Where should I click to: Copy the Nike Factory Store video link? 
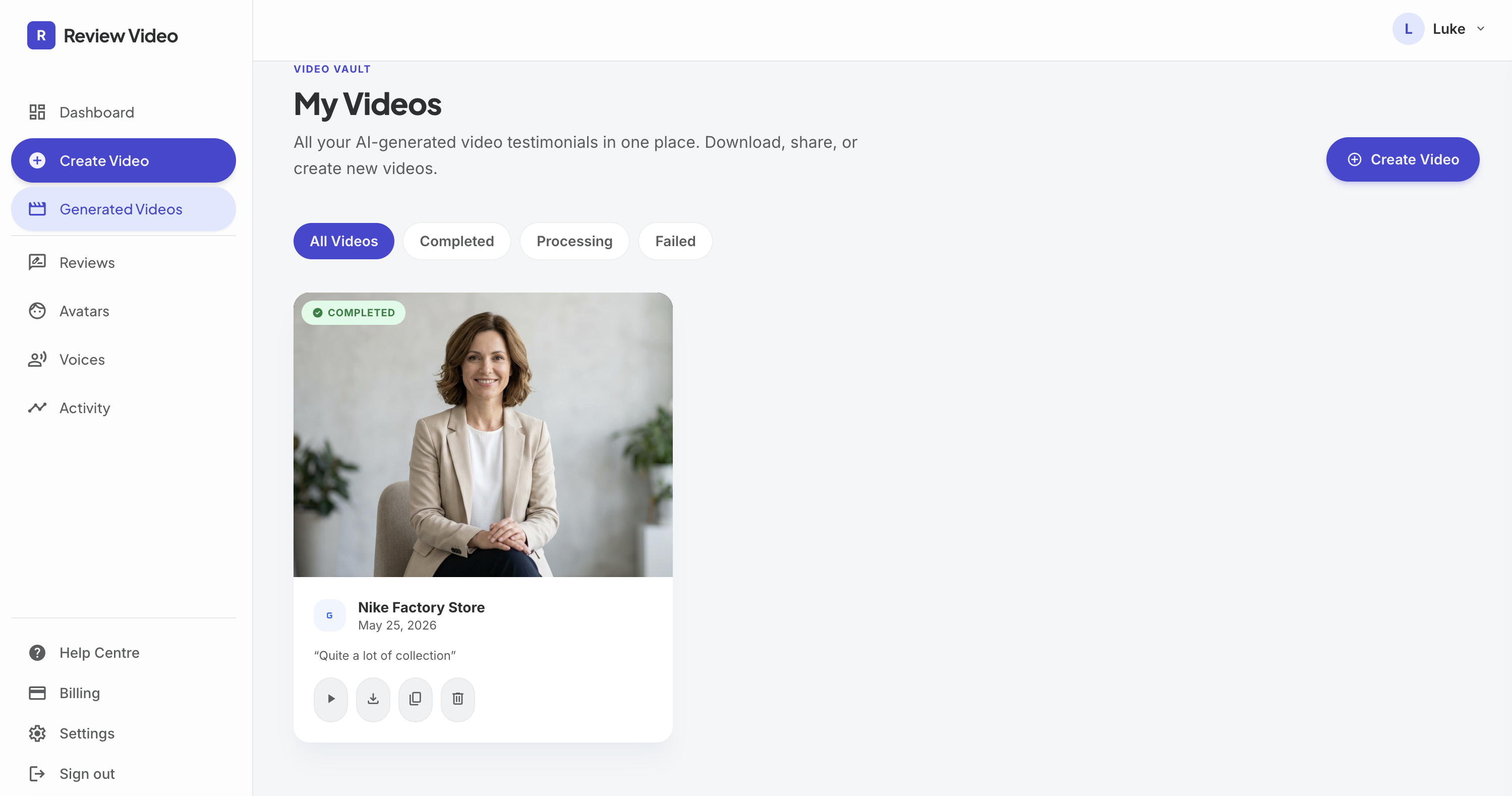click(x=416, y=699)
